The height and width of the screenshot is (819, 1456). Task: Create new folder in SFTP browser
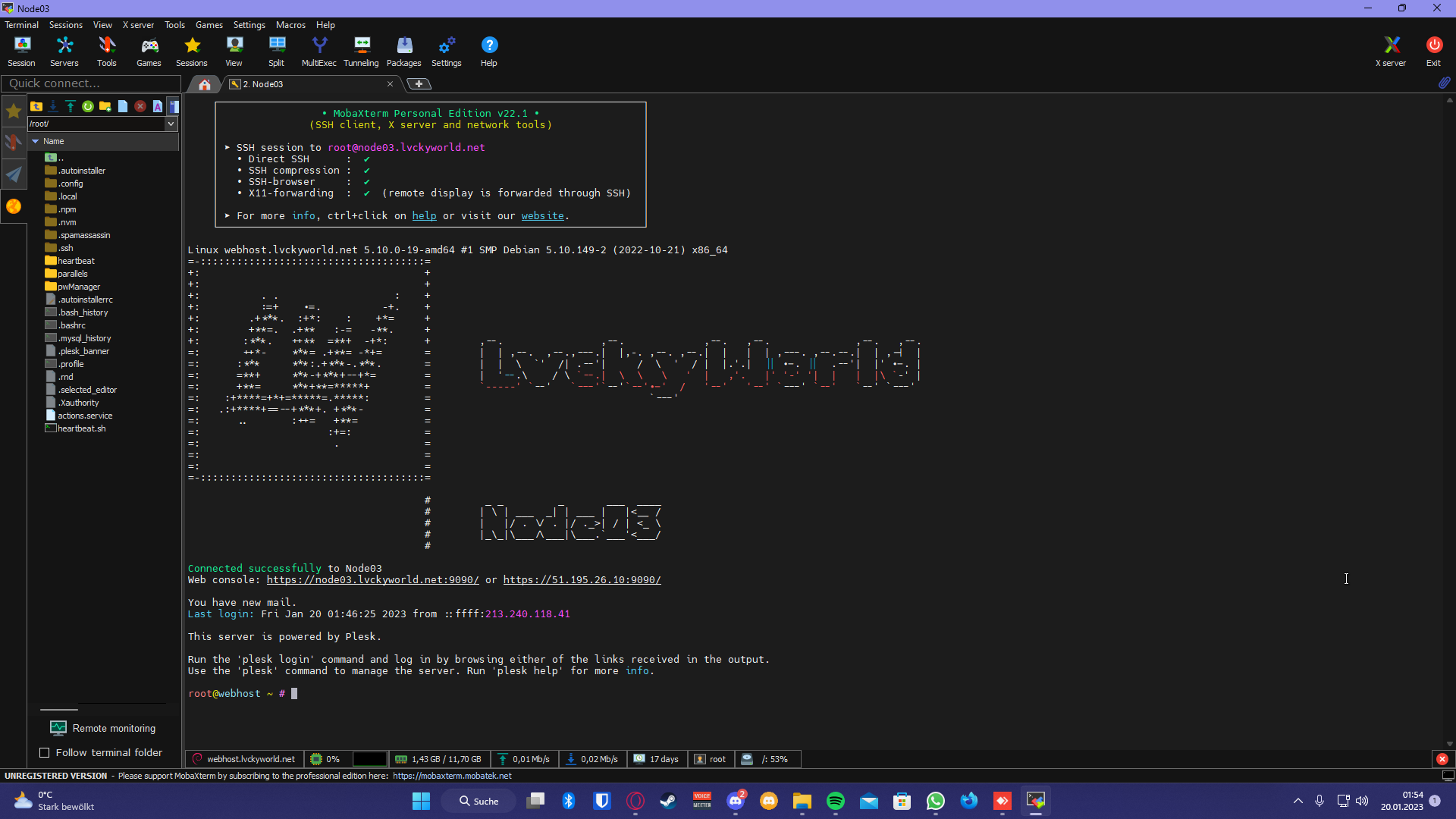[x=105, y=106]
